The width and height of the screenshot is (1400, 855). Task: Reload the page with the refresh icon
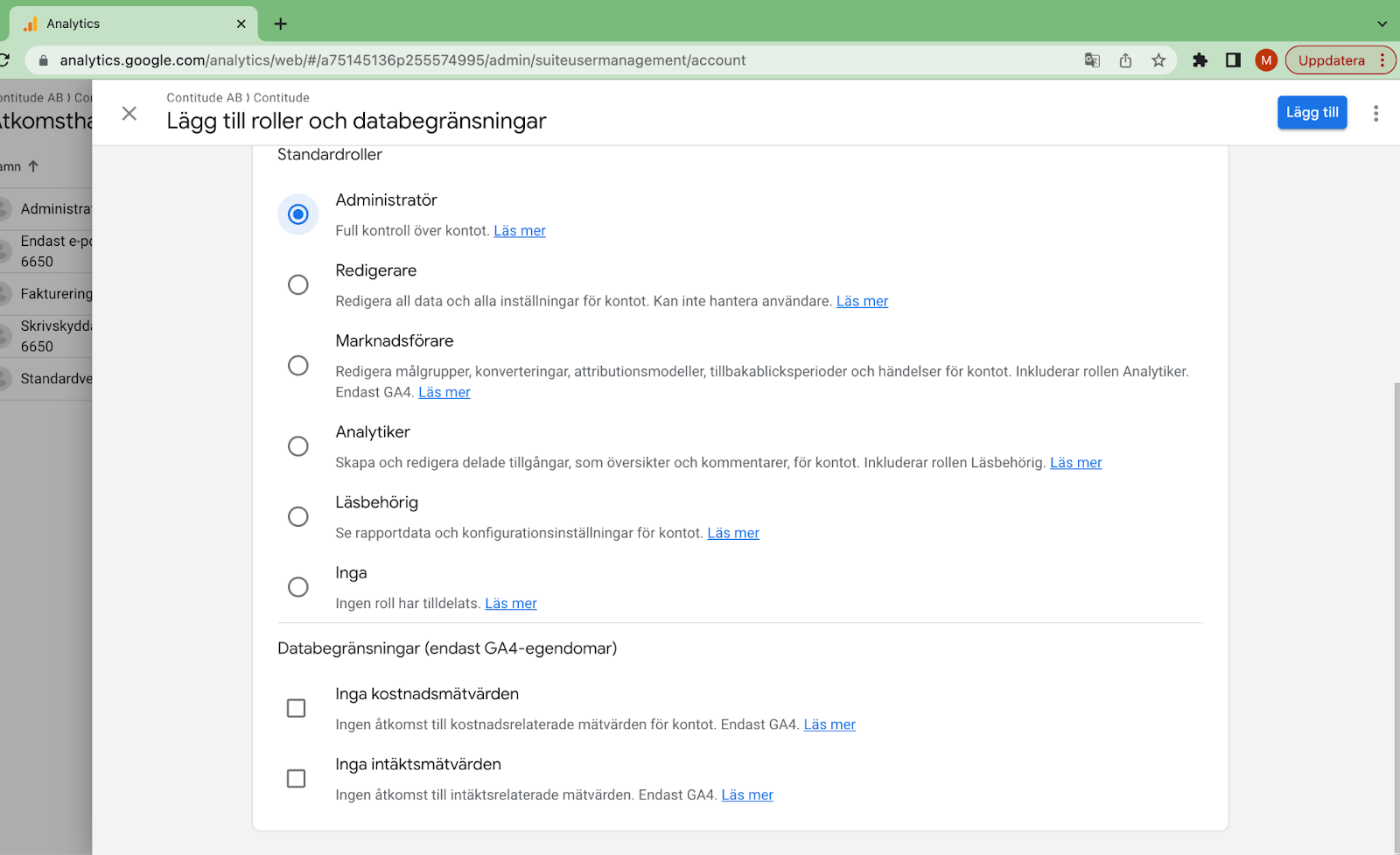(x=3, y=60)
